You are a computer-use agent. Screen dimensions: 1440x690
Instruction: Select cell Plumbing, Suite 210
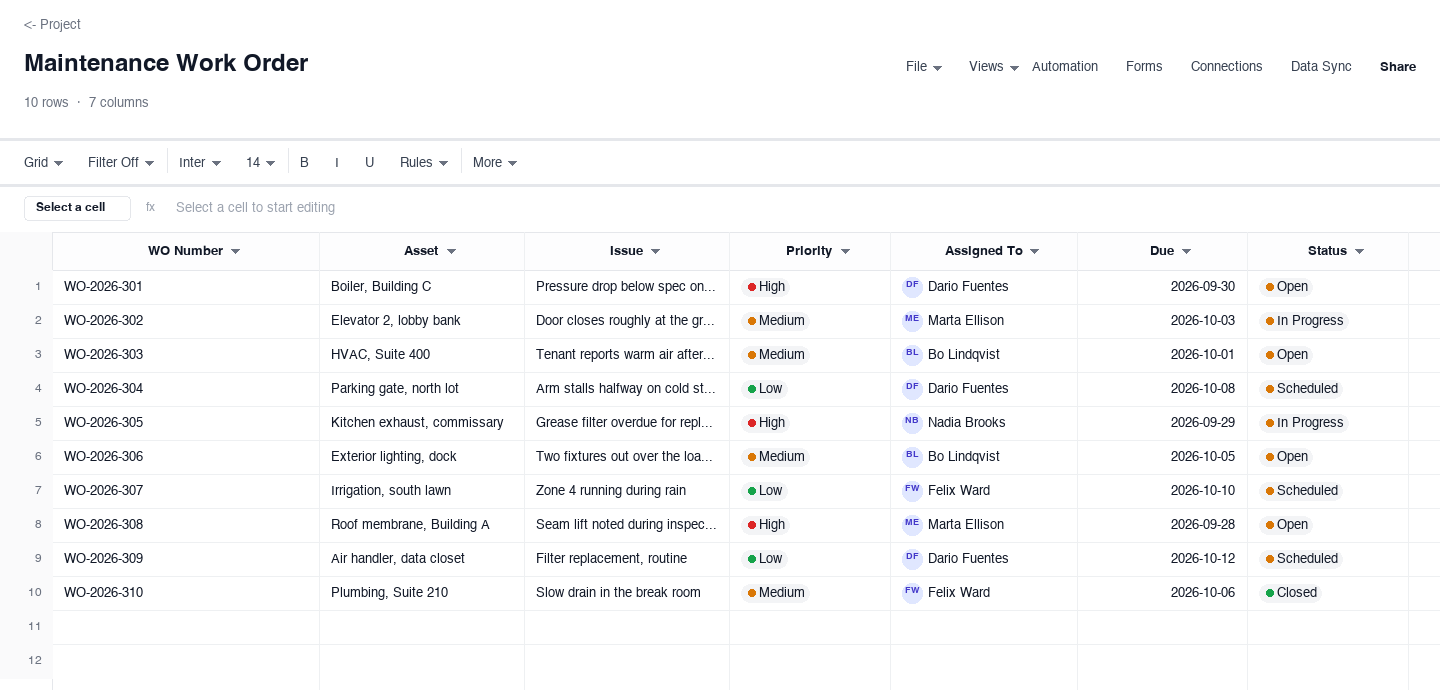pos(422,593)
